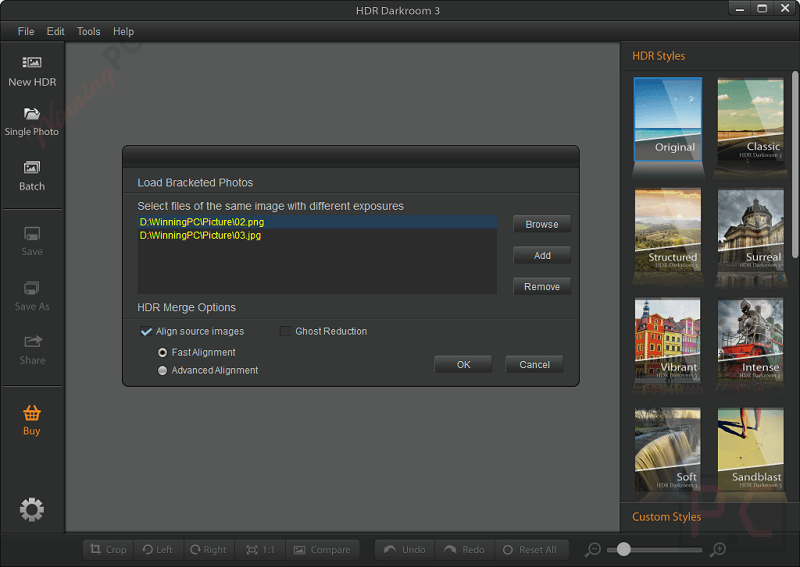Screen dimensions: 800x567
Task: Rotate image Right
Action: [x=209, y=550]
